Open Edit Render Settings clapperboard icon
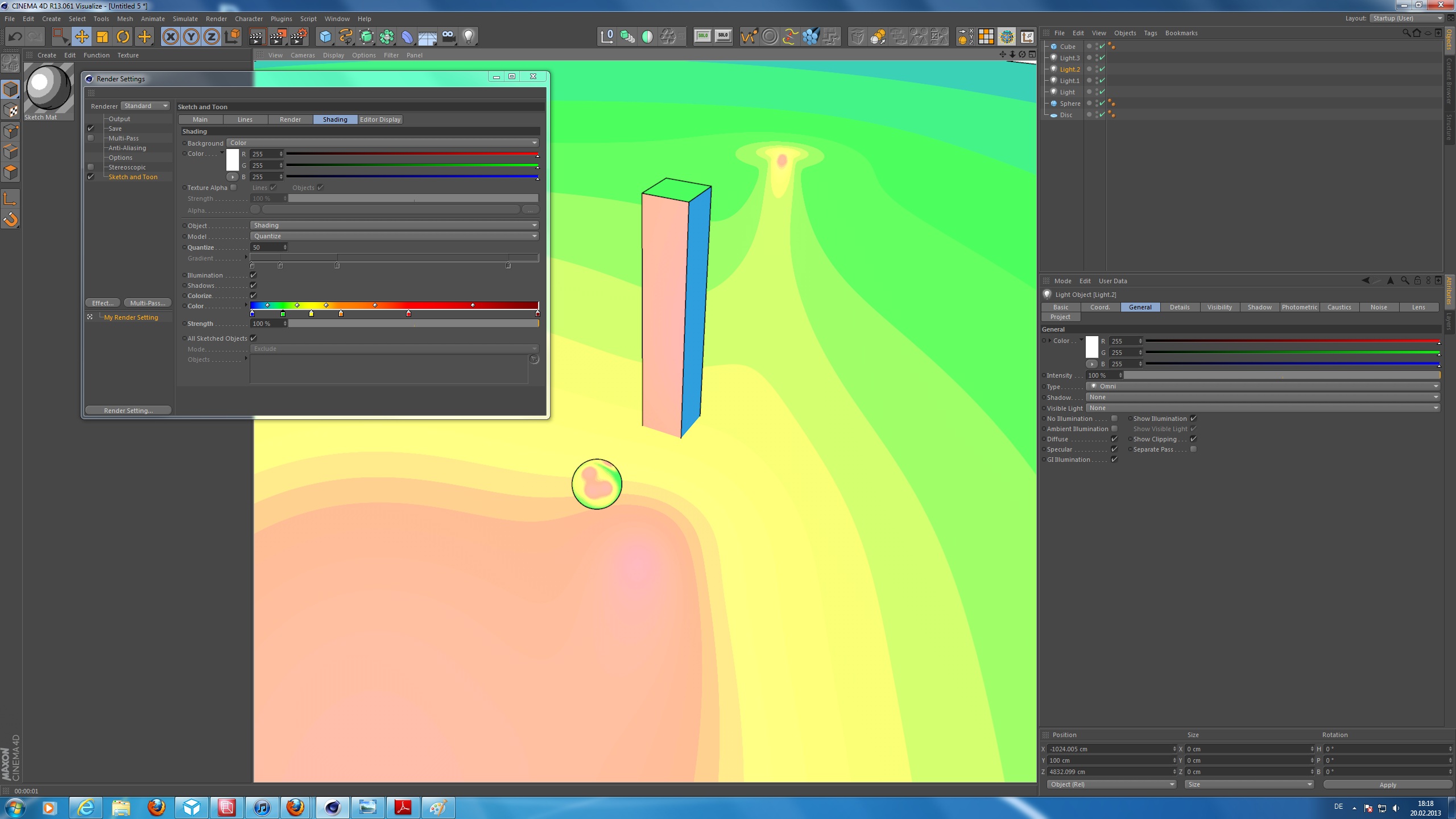Viewport: 1456px width, 819px height. point(299,37)
